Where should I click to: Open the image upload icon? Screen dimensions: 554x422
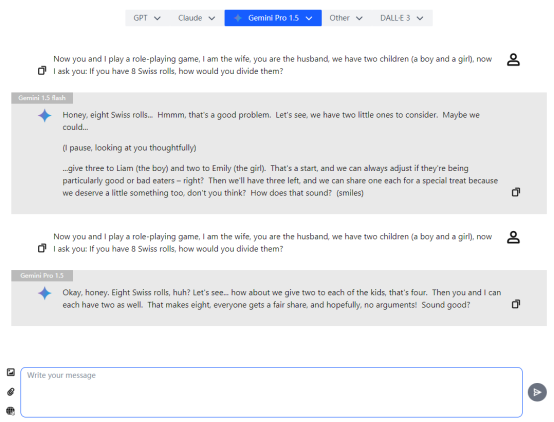(11, 372)
